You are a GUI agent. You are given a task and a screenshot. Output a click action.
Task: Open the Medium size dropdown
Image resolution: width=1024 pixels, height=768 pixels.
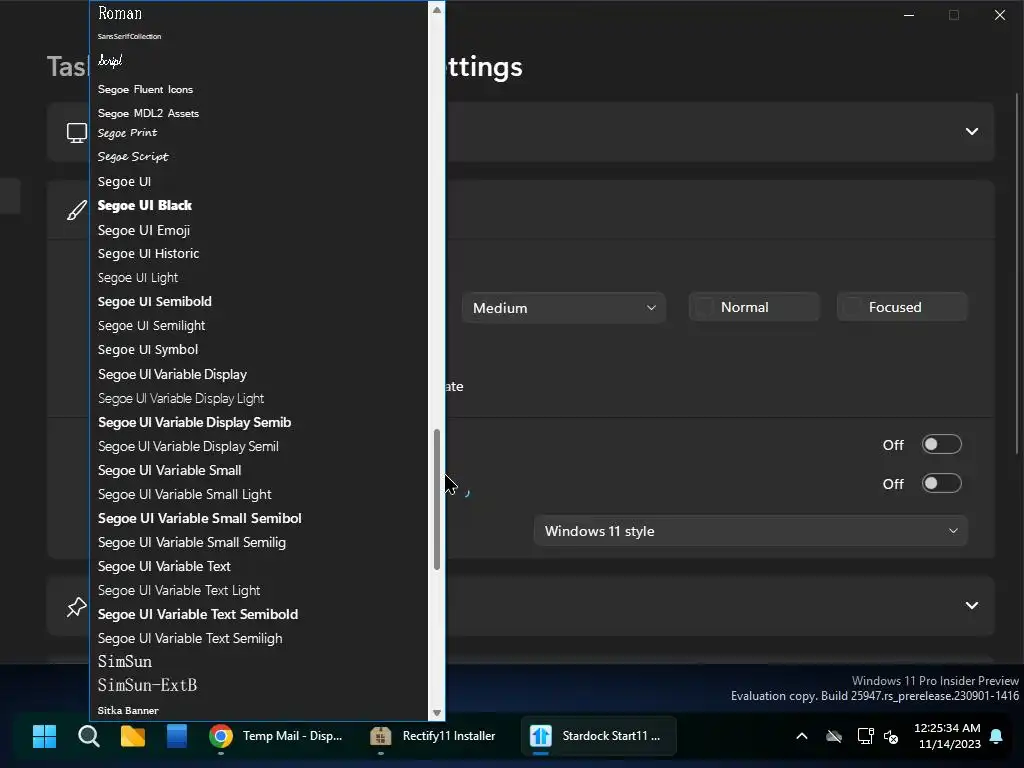(x=564, y=308)
